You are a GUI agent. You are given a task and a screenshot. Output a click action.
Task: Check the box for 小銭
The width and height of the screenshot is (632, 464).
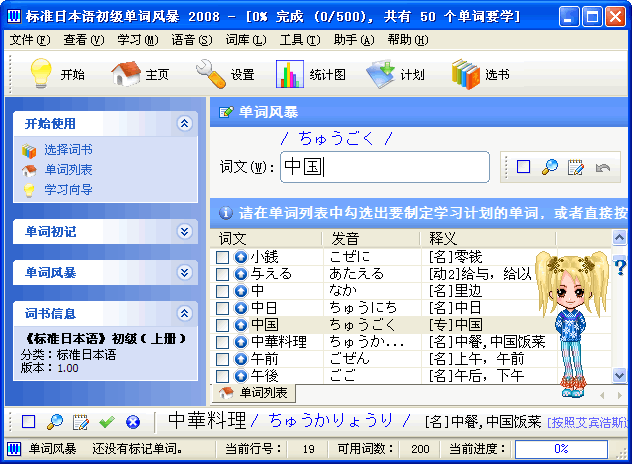click(223, 257)
